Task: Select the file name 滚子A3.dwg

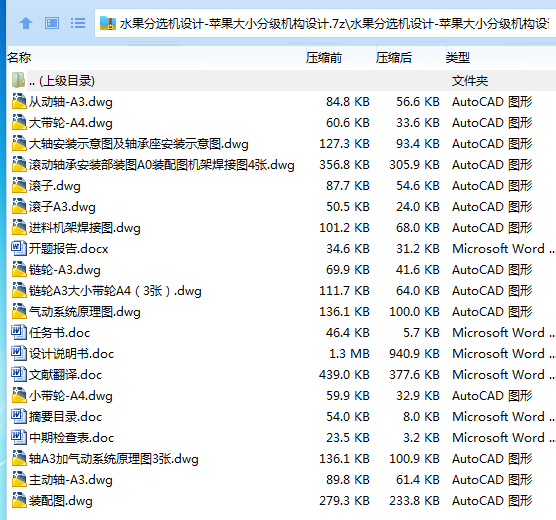Action: tap(62, 207)
